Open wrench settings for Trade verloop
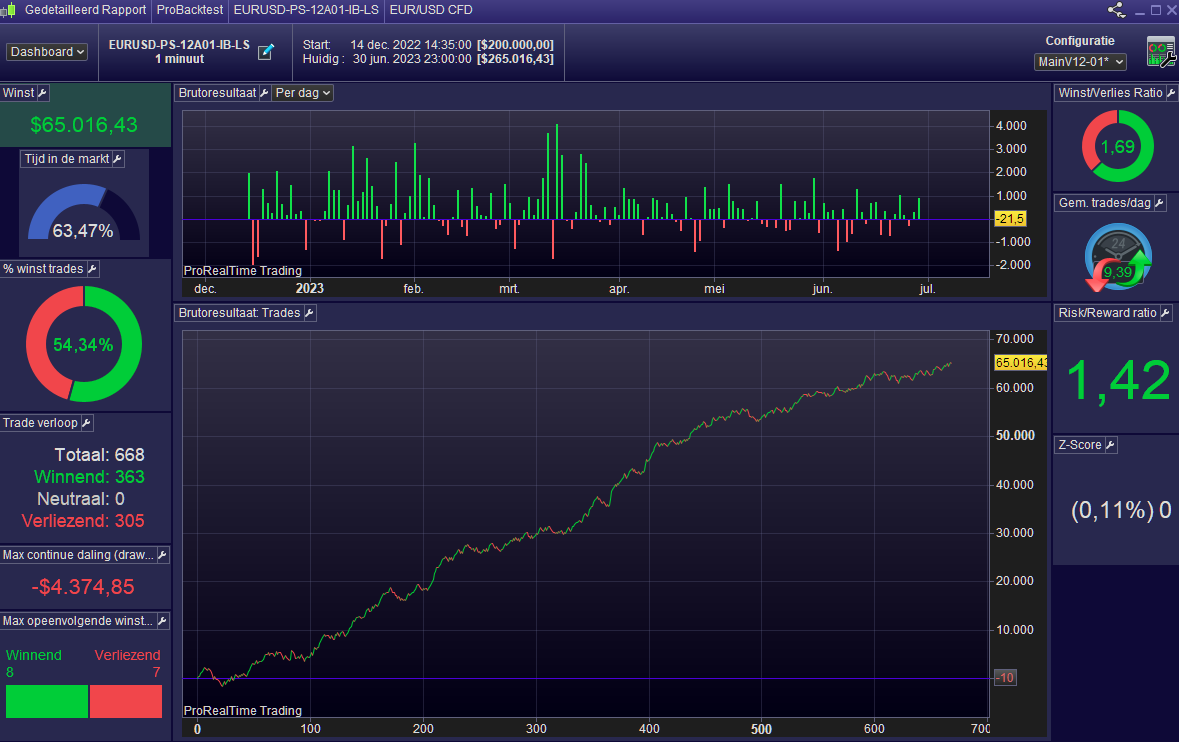 [86, 423]
